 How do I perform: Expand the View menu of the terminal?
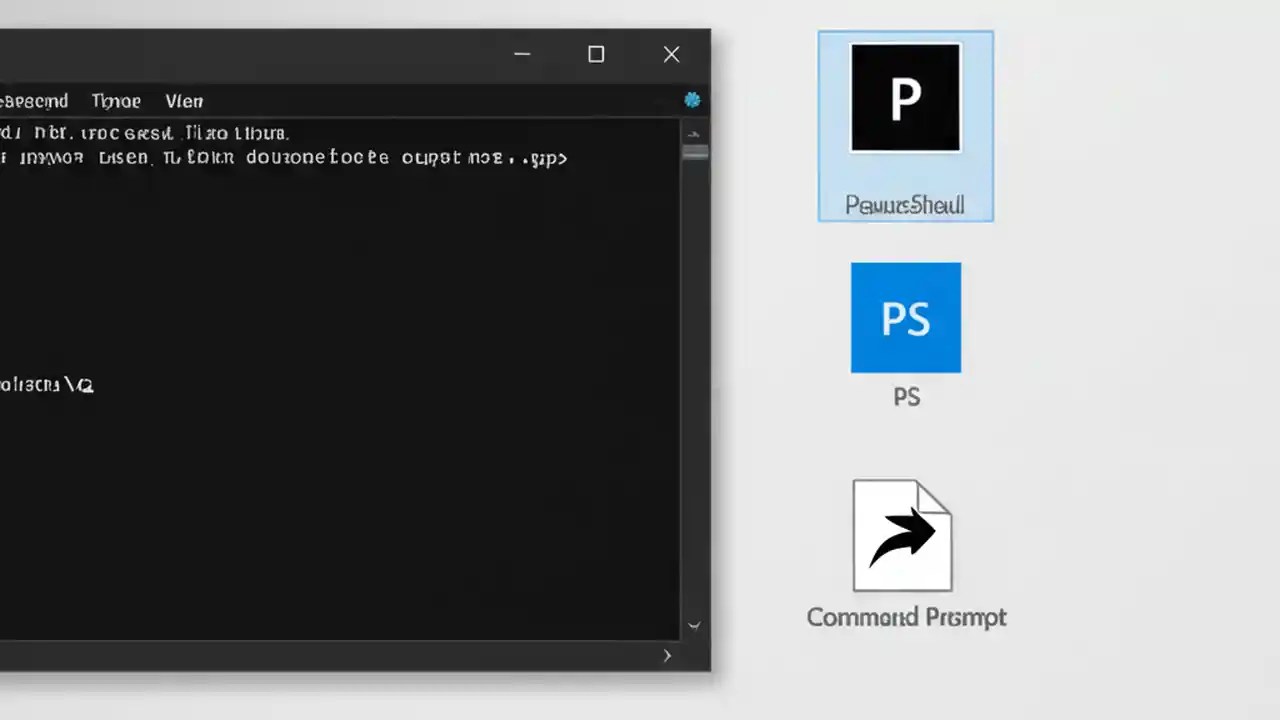point(184,100)
